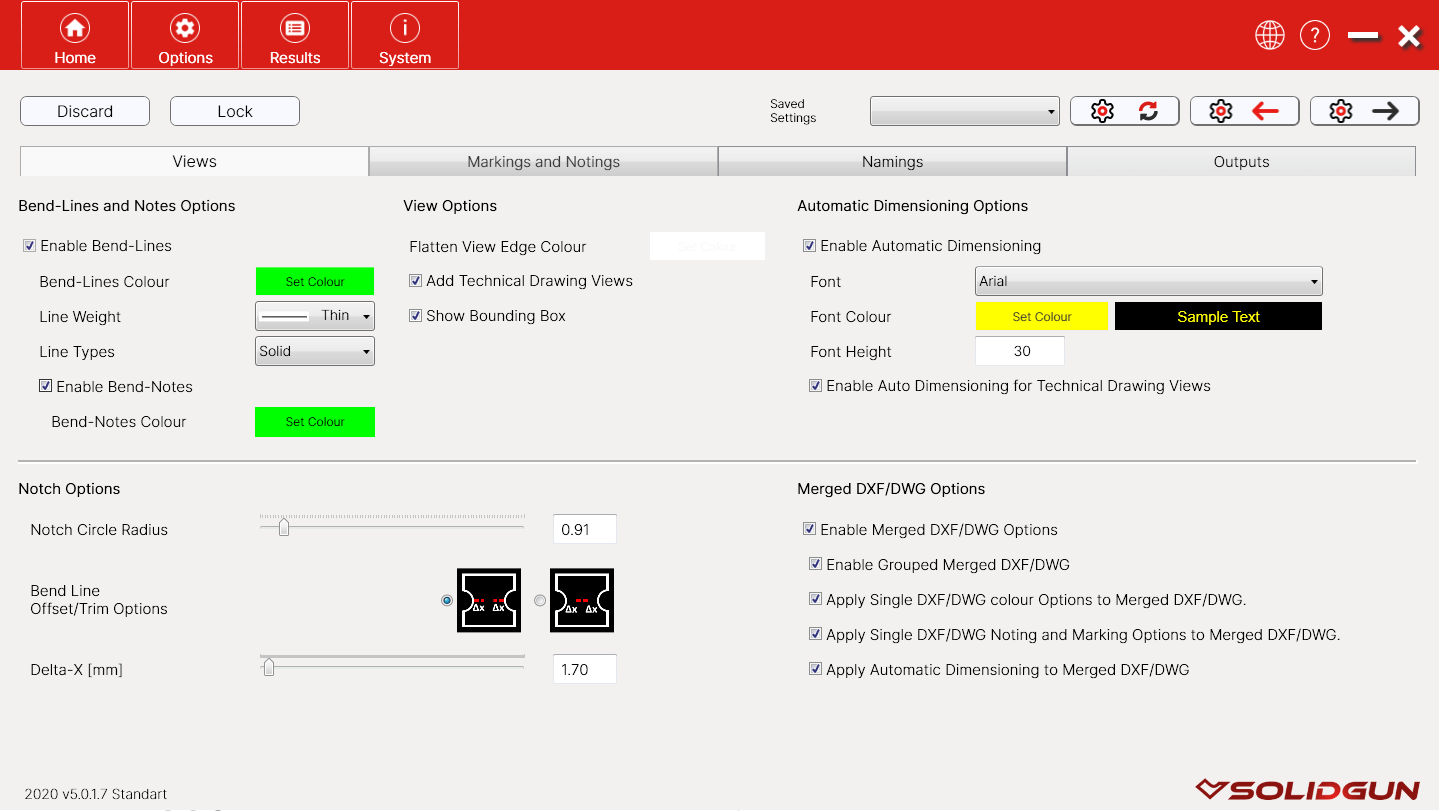Select the second bend line trim radio option
Viewport: 1439px width, 811px height.
[540, 601]
